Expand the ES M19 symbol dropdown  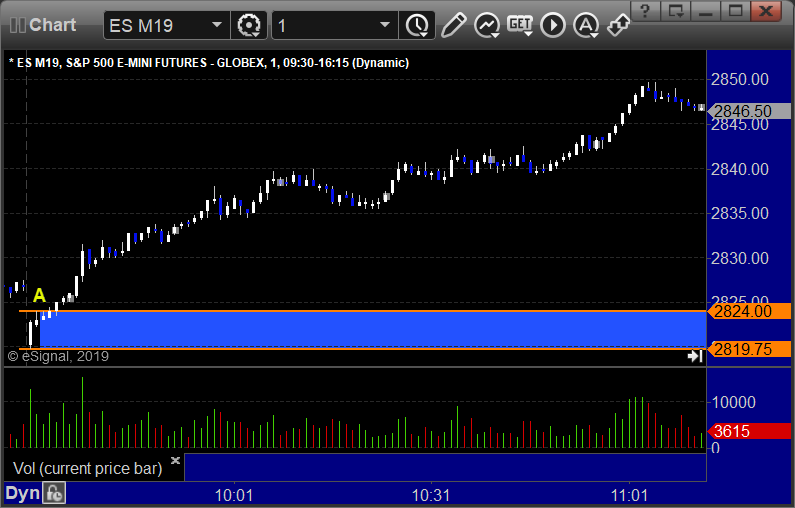click(216, 25)
